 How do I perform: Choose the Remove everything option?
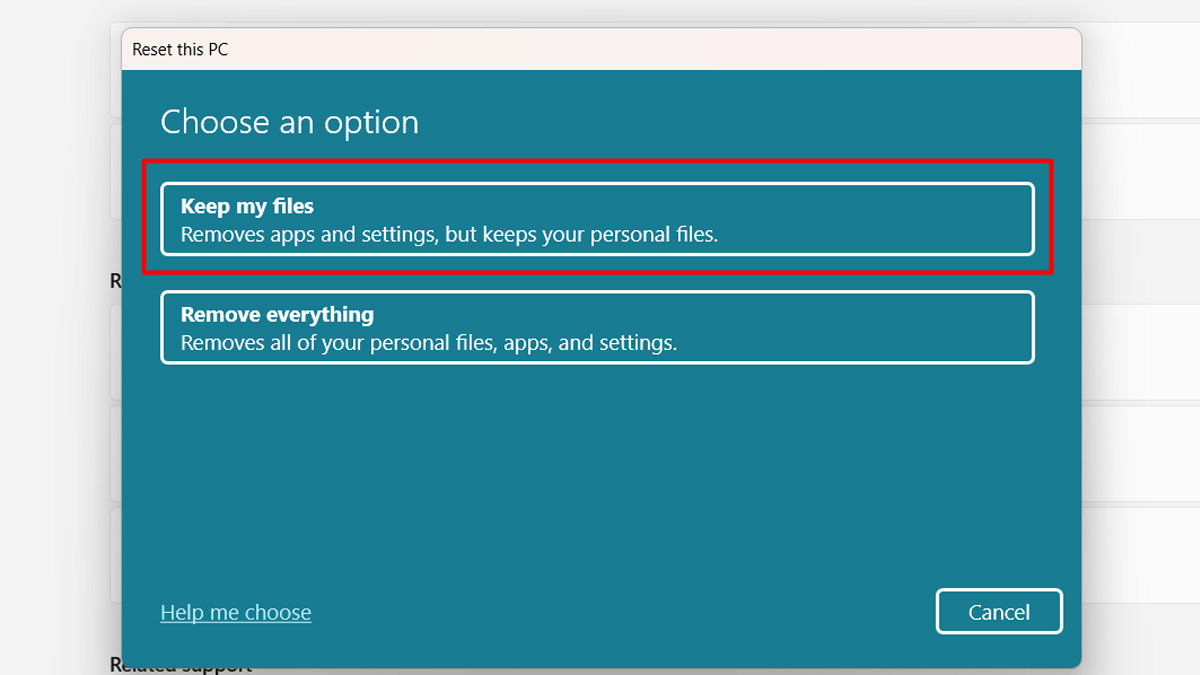click(596, 327)
